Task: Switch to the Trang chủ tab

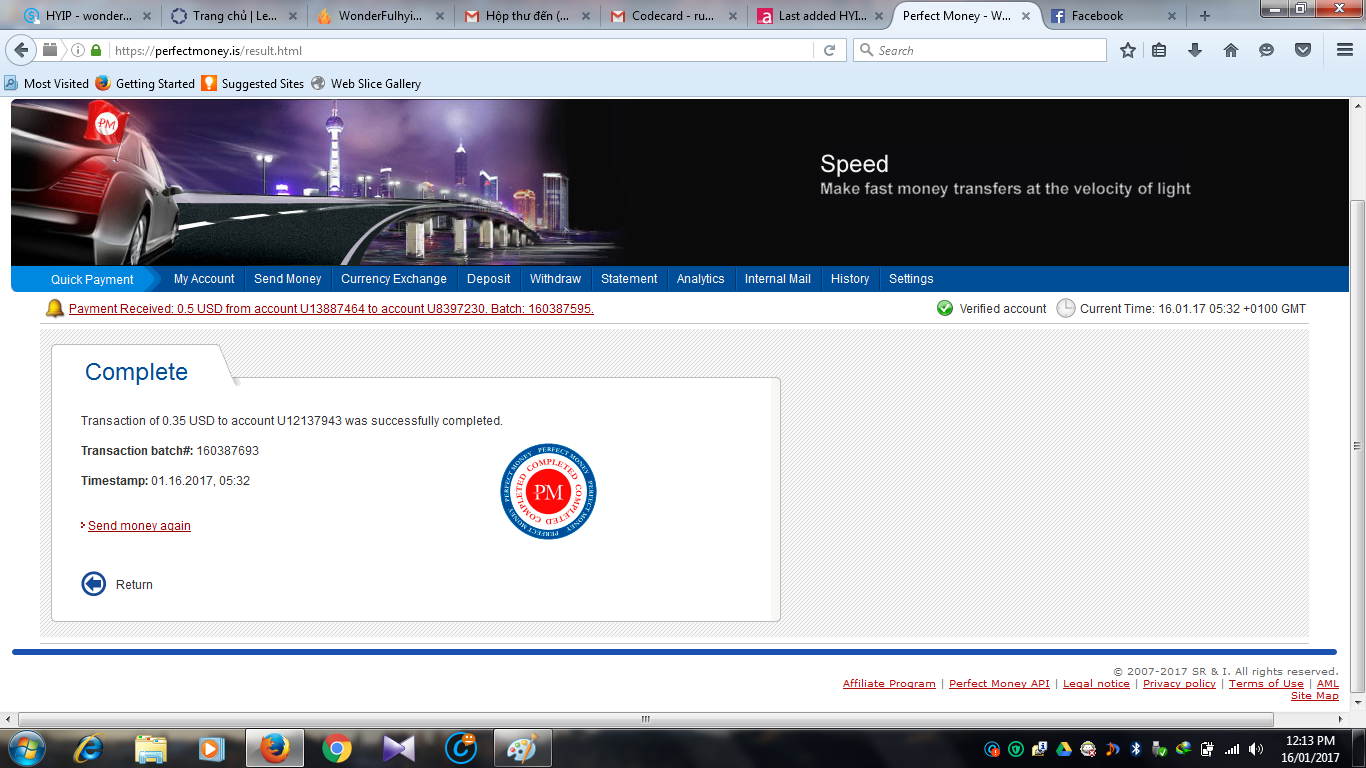Action: (x=234, y=16)
